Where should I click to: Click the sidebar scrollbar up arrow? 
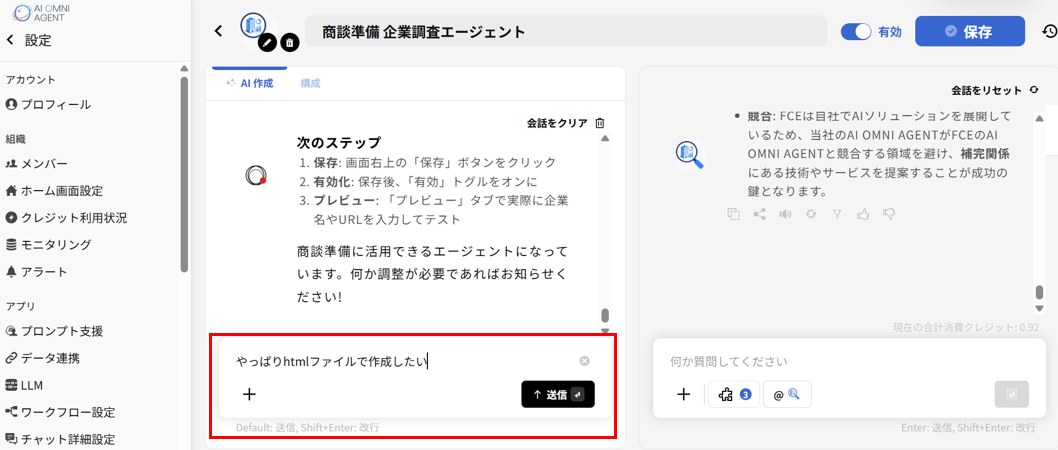pyautogui.click(x=184, y=68)
